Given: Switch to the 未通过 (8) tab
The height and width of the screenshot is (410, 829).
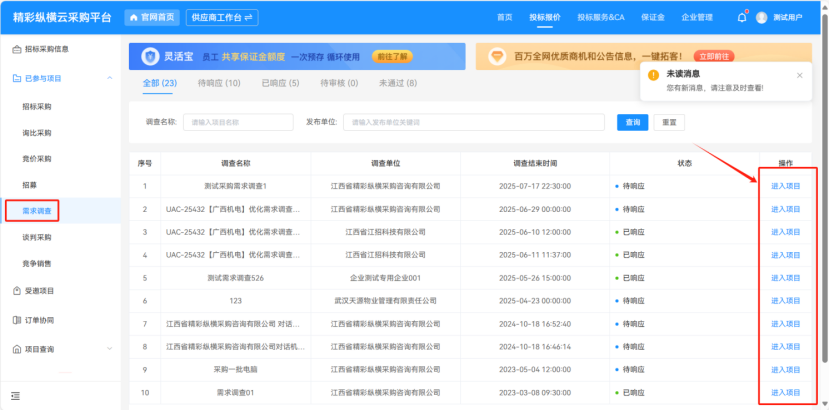Looking at the screenshot, I should [x=398, y=83].
